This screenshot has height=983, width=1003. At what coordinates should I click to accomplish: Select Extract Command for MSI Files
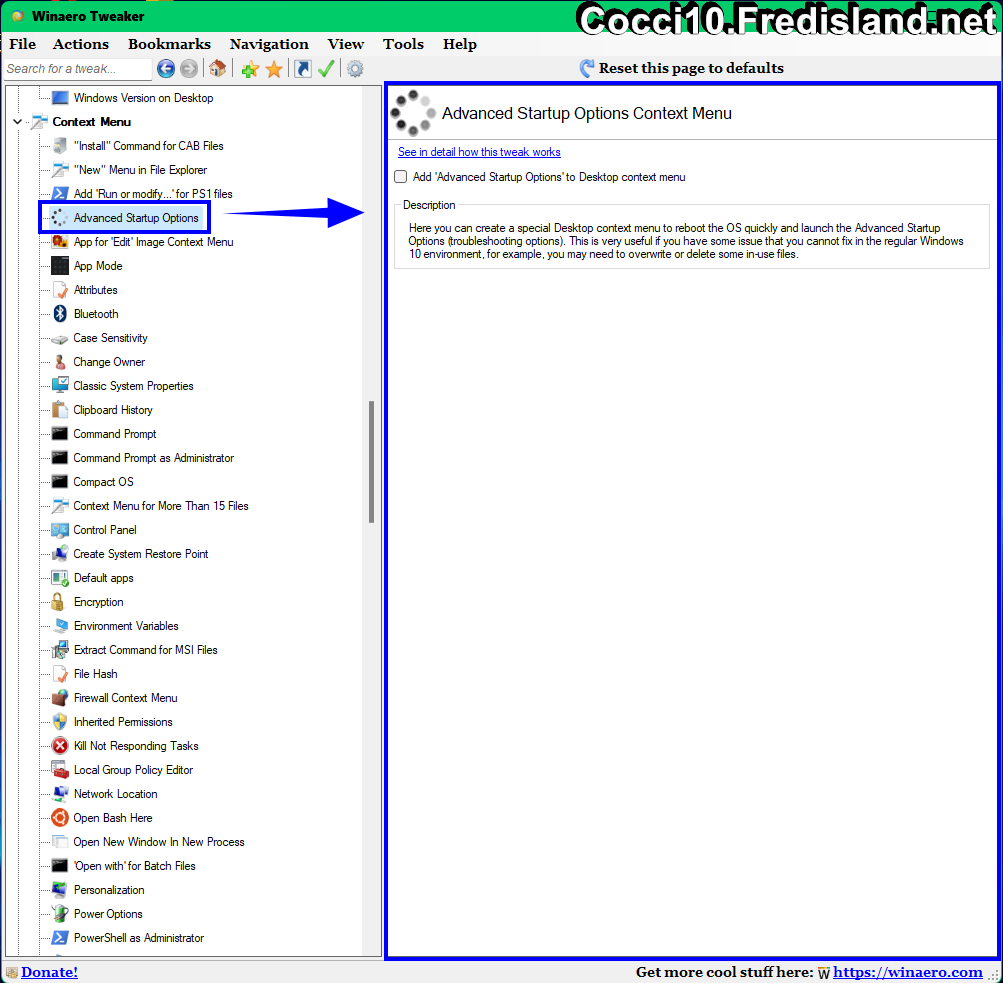145,650
